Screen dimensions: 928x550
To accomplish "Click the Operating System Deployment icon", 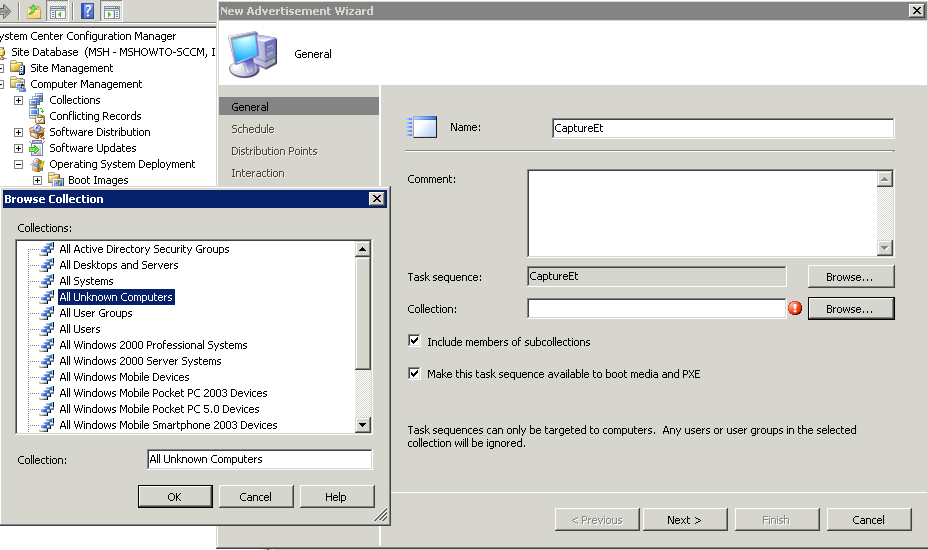I will [x=37, y=164].
